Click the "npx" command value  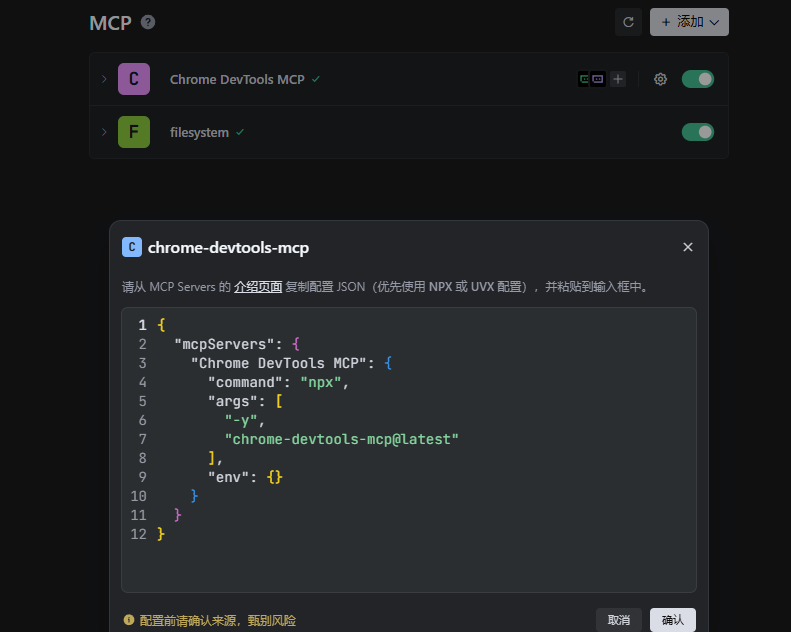tap(321, 382)
